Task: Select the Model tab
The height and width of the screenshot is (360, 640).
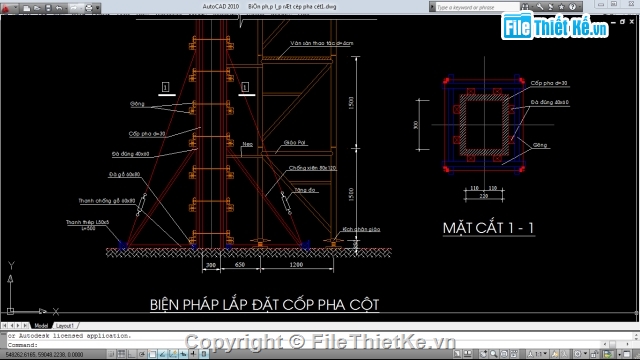Action: [41, 326]
